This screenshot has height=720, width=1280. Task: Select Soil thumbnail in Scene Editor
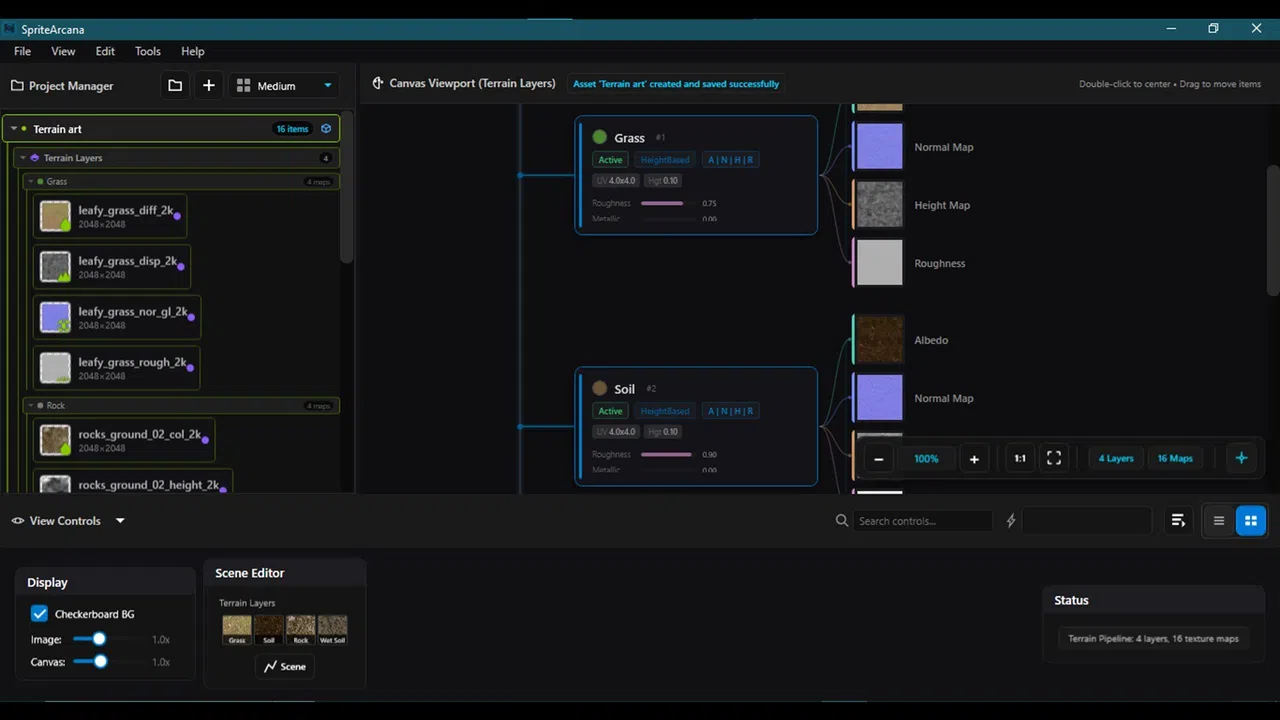pos(269,630)
